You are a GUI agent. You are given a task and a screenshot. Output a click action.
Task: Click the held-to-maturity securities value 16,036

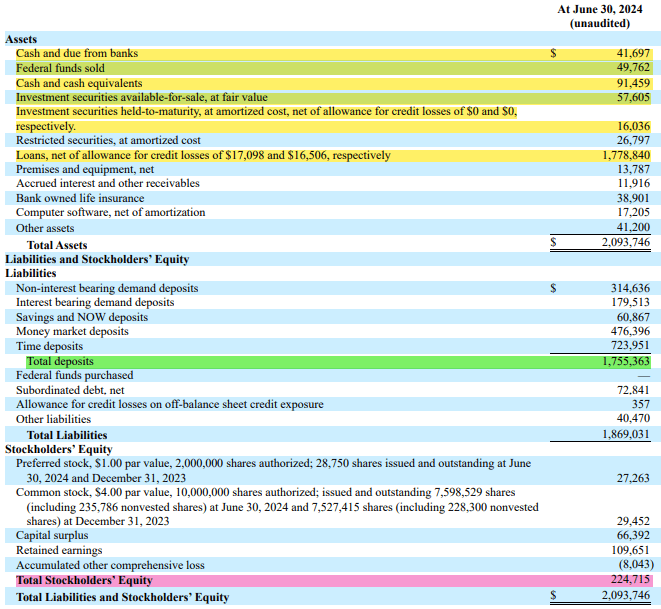(x=628, y=127)
